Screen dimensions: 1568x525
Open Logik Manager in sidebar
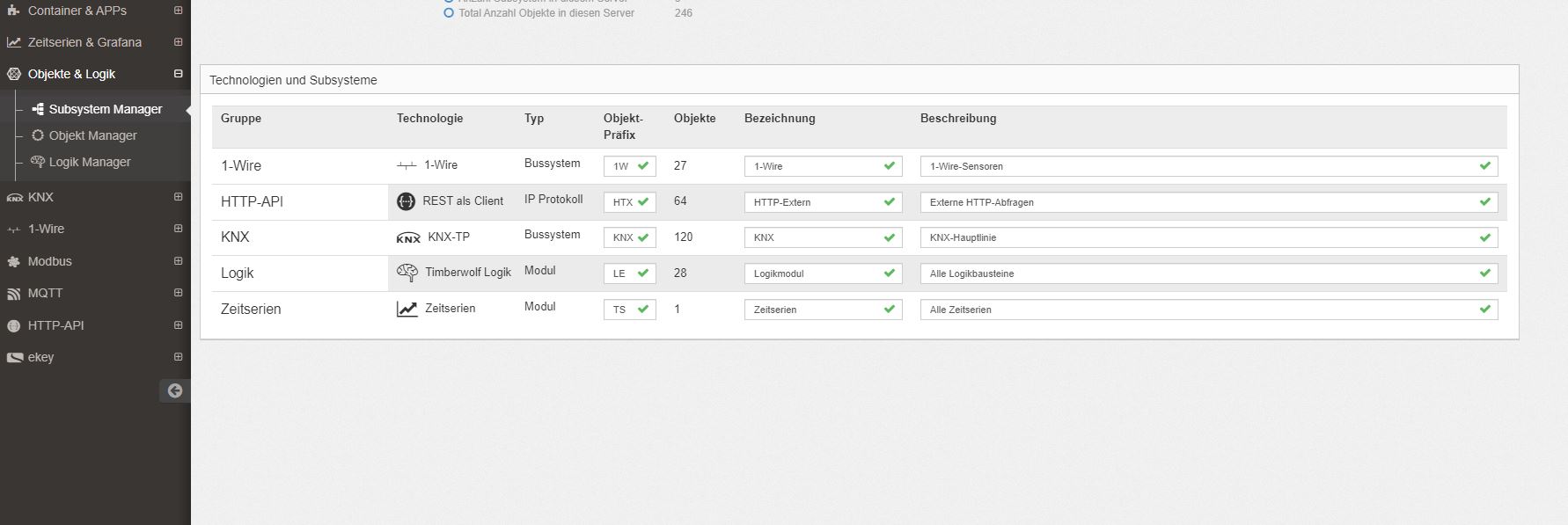90,162
